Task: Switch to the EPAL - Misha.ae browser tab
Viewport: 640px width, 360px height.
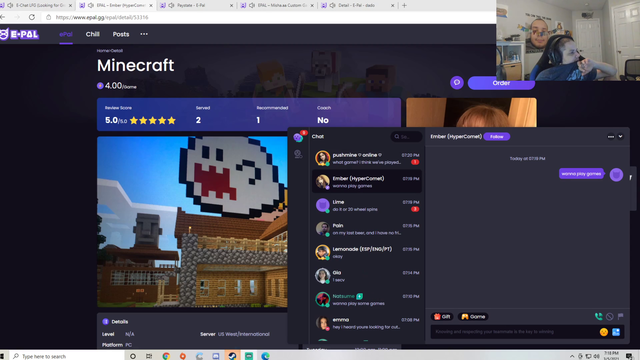Action: click(278, 5)
